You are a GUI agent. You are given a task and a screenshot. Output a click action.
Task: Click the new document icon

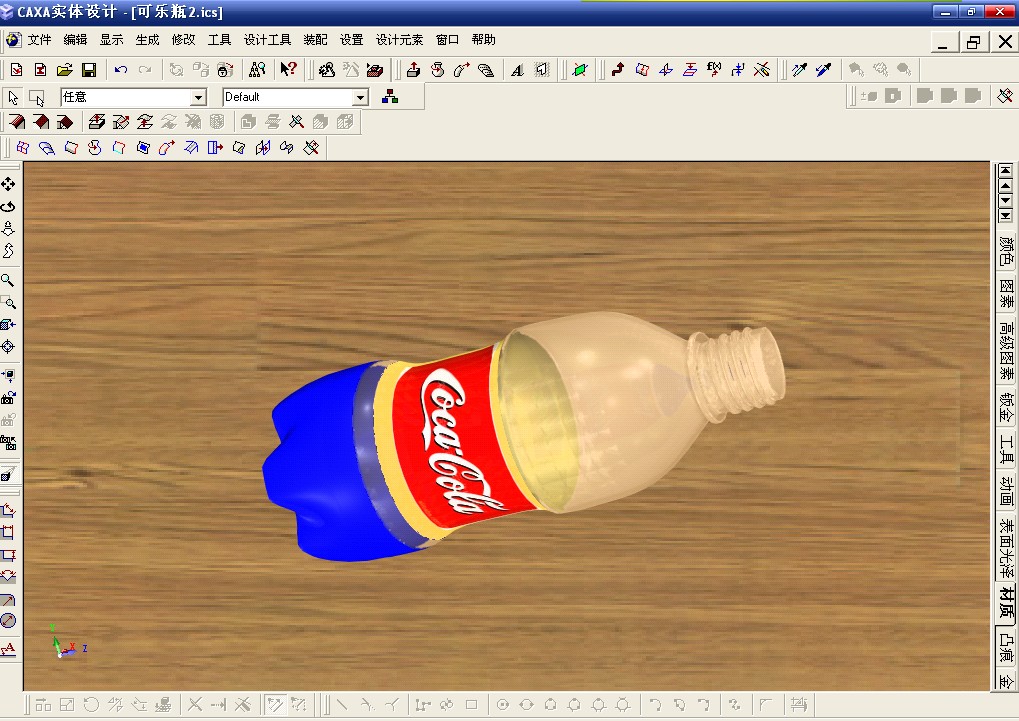click(16, 70)
